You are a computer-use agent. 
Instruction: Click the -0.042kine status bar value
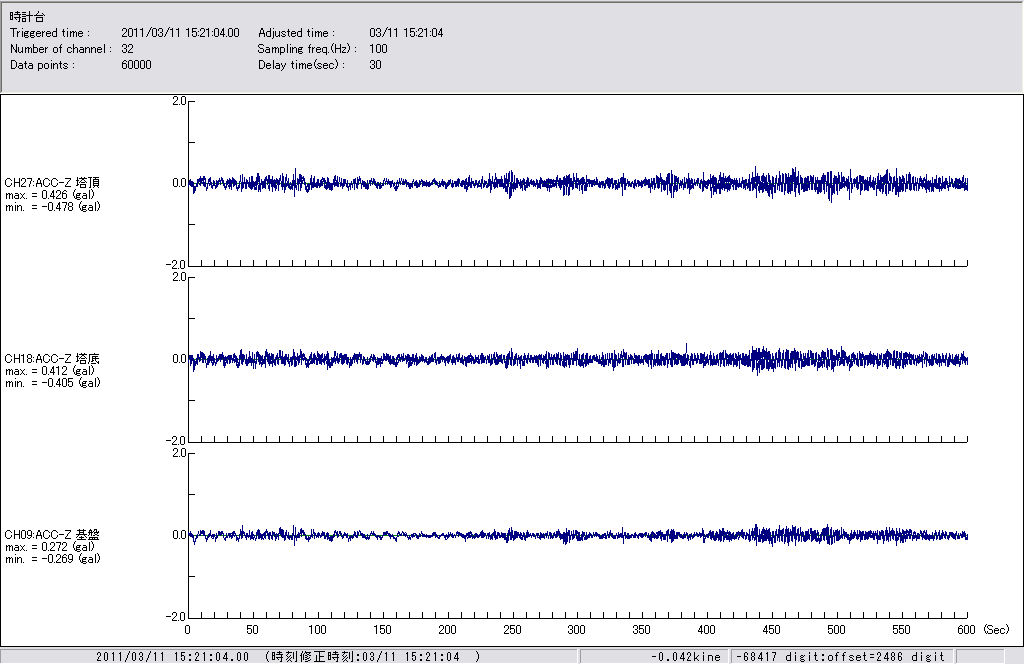coord(686,656)
